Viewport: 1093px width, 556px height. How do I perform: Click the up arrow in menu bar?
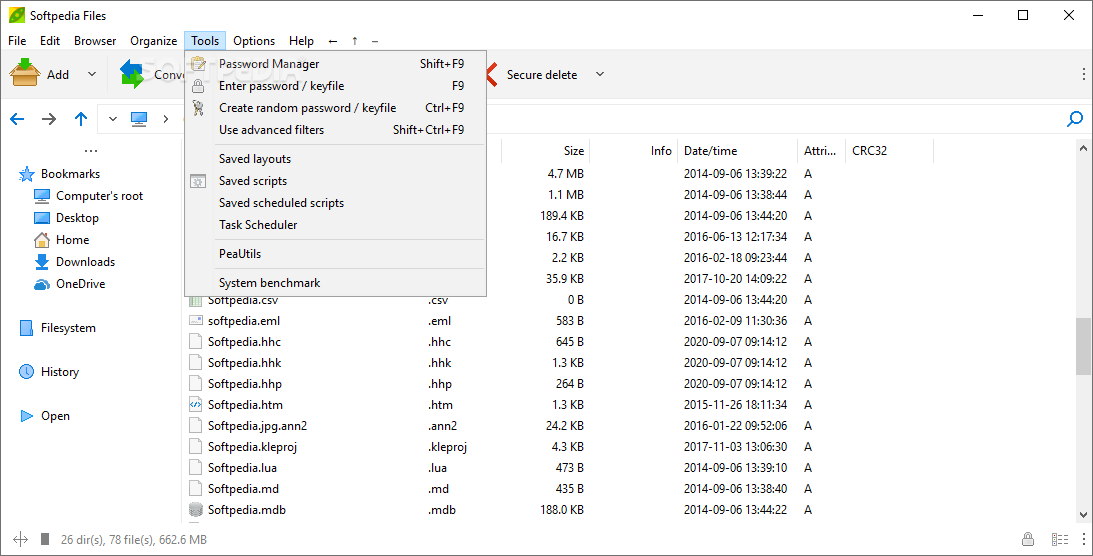tap(355, 41)
